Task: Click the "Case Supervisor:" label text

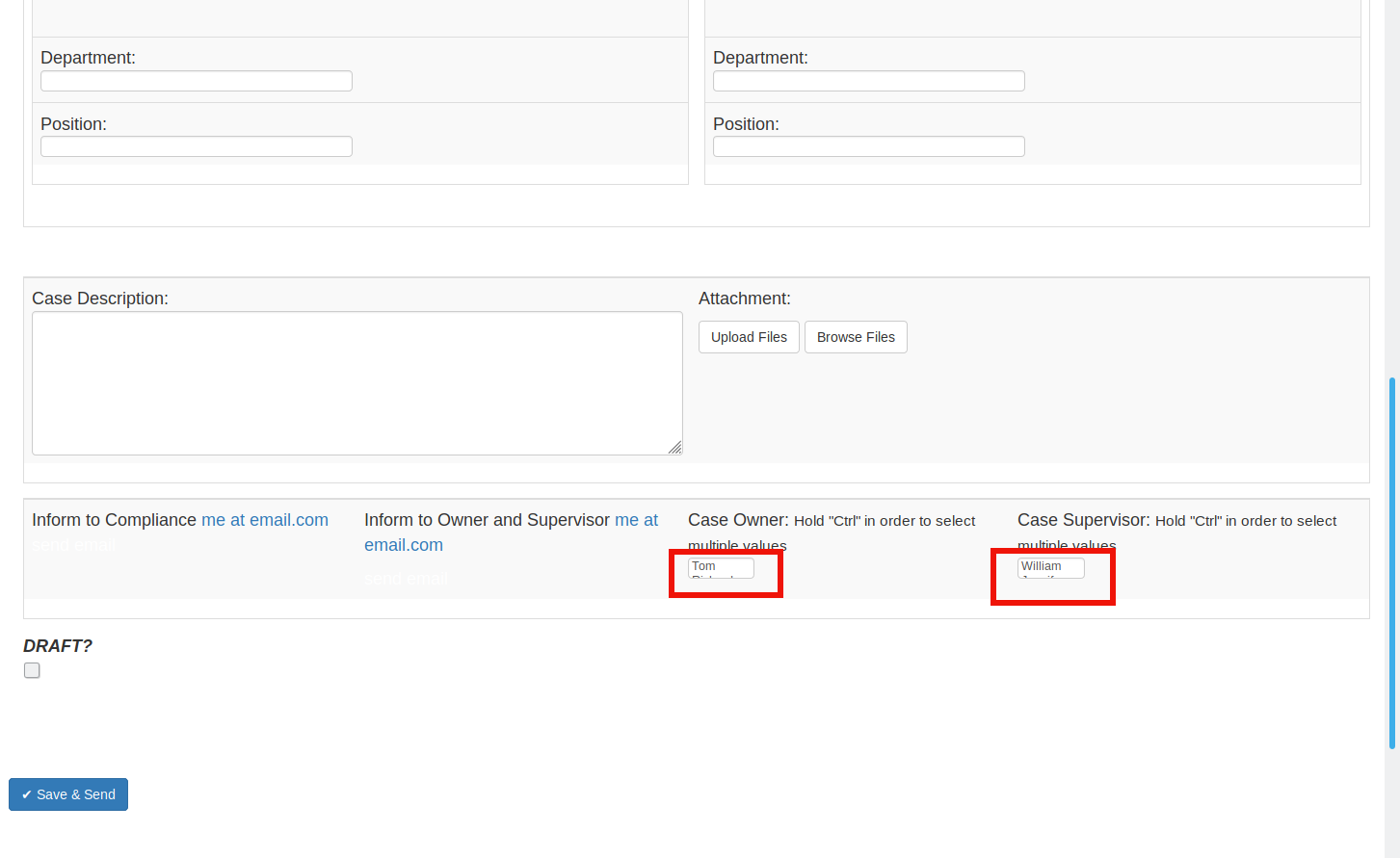Action: click(1084, 520)
